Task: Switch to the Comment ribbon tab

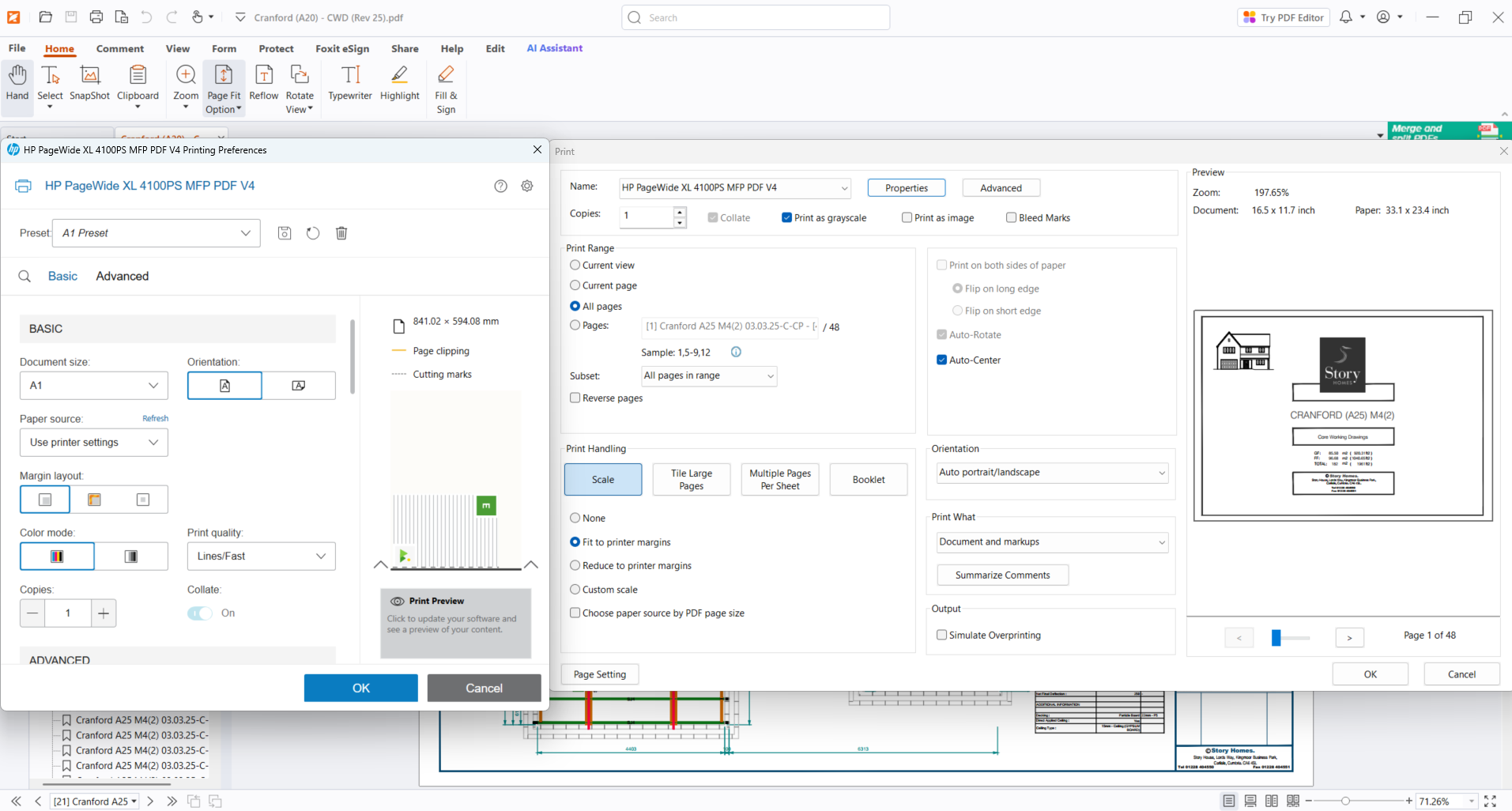Action: [120, 48]
